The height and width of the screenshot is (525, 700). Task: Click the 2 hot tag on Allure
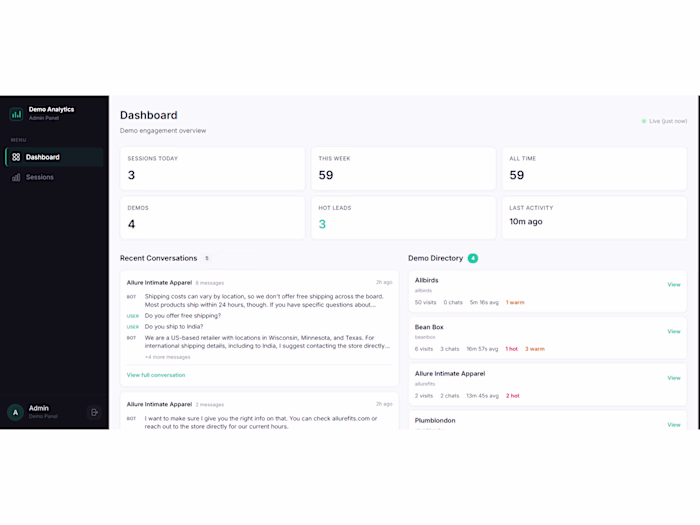(x=512, y=396)
